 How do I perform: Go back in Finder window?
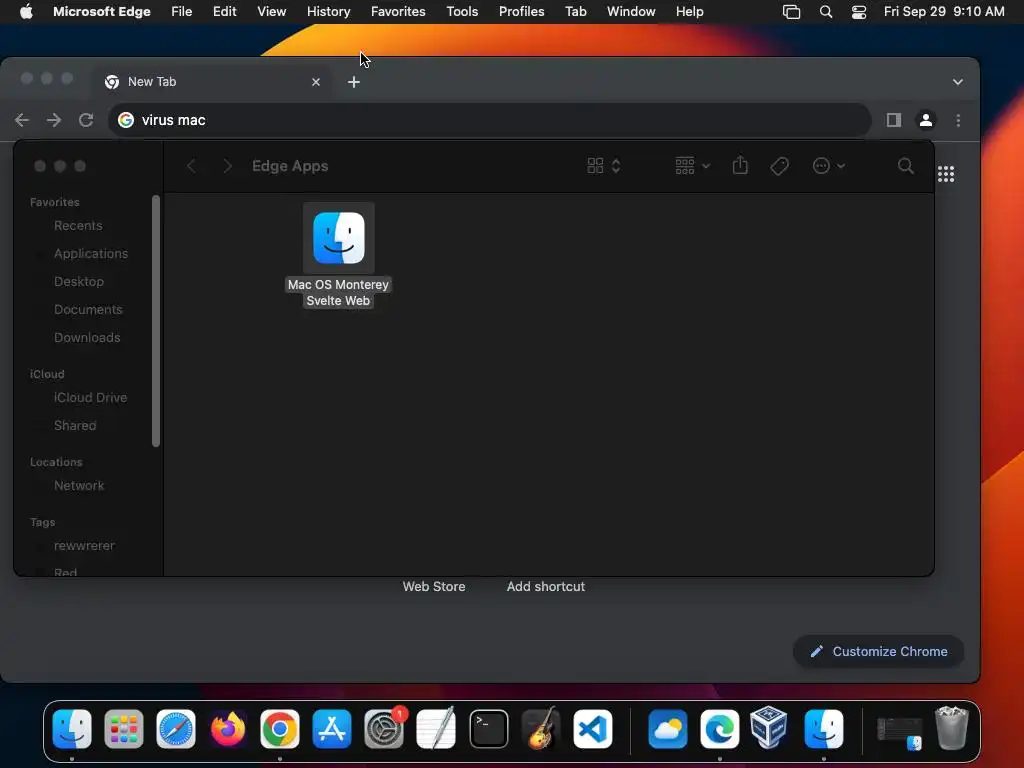tap(191, 166)
